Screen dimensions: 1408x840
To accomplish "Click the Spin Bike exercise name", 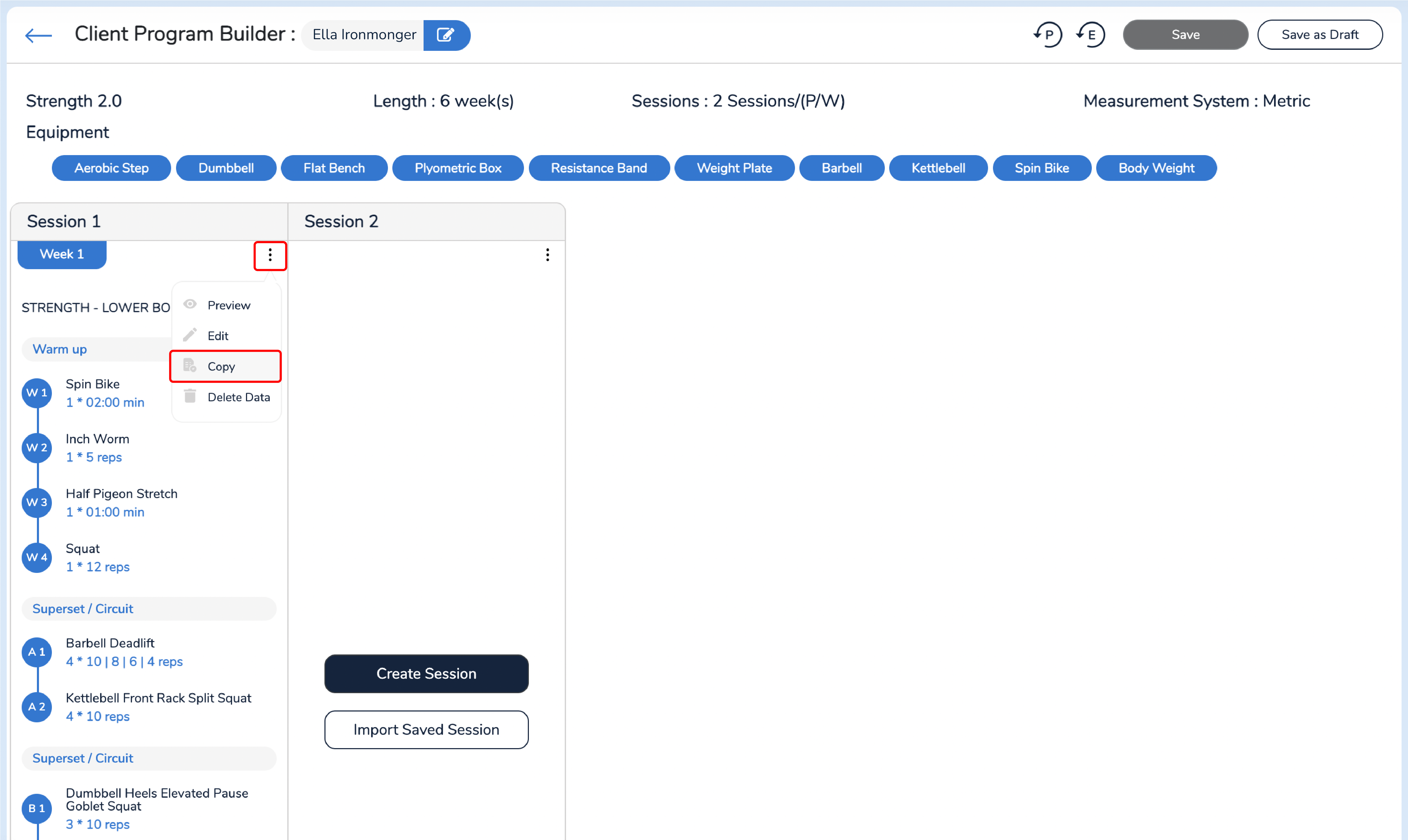I will click(92, 384).
